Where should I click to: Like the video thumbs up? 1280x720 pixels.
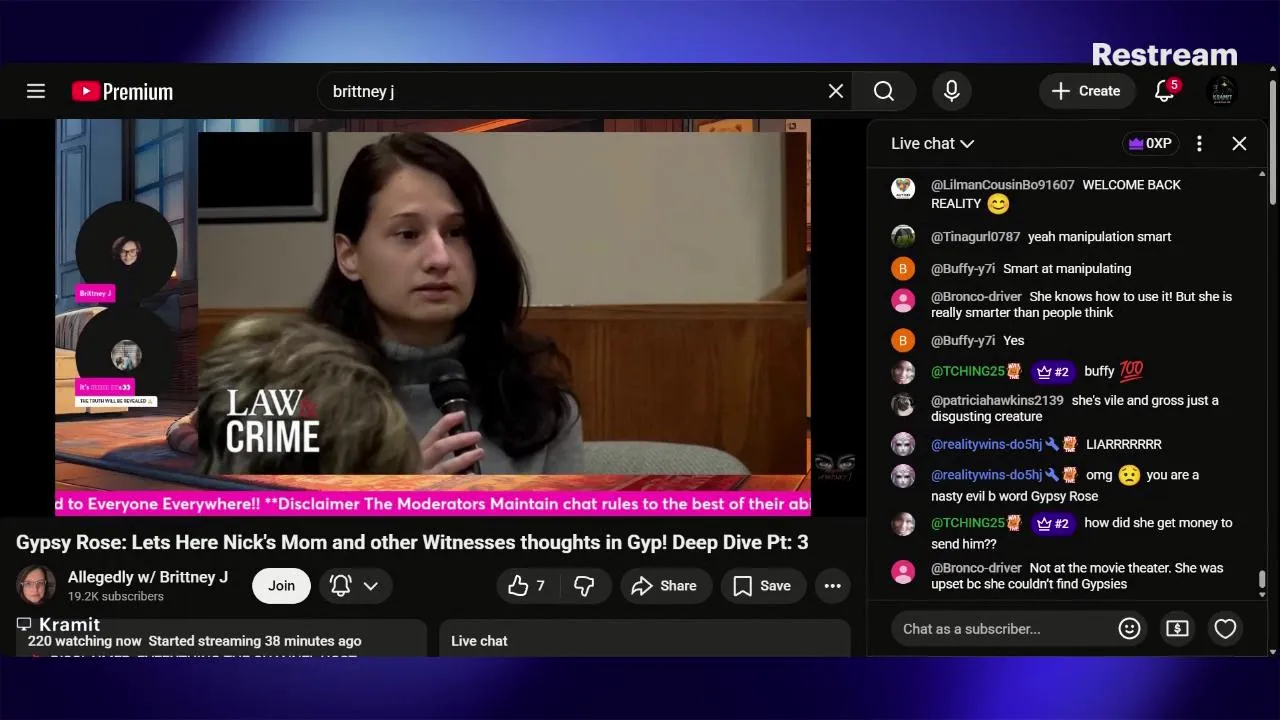click(527, 586)
